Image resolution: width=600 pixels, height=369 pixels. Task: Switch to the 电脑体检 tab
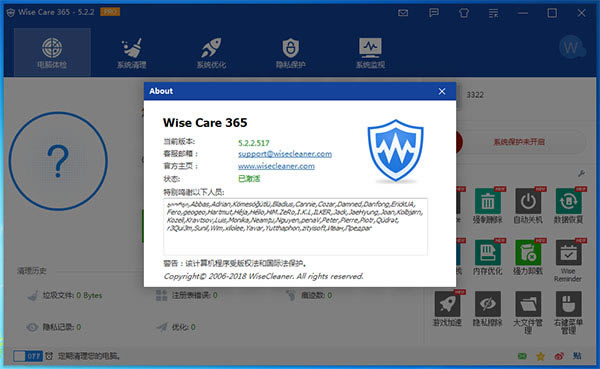[x=52, y=52]
